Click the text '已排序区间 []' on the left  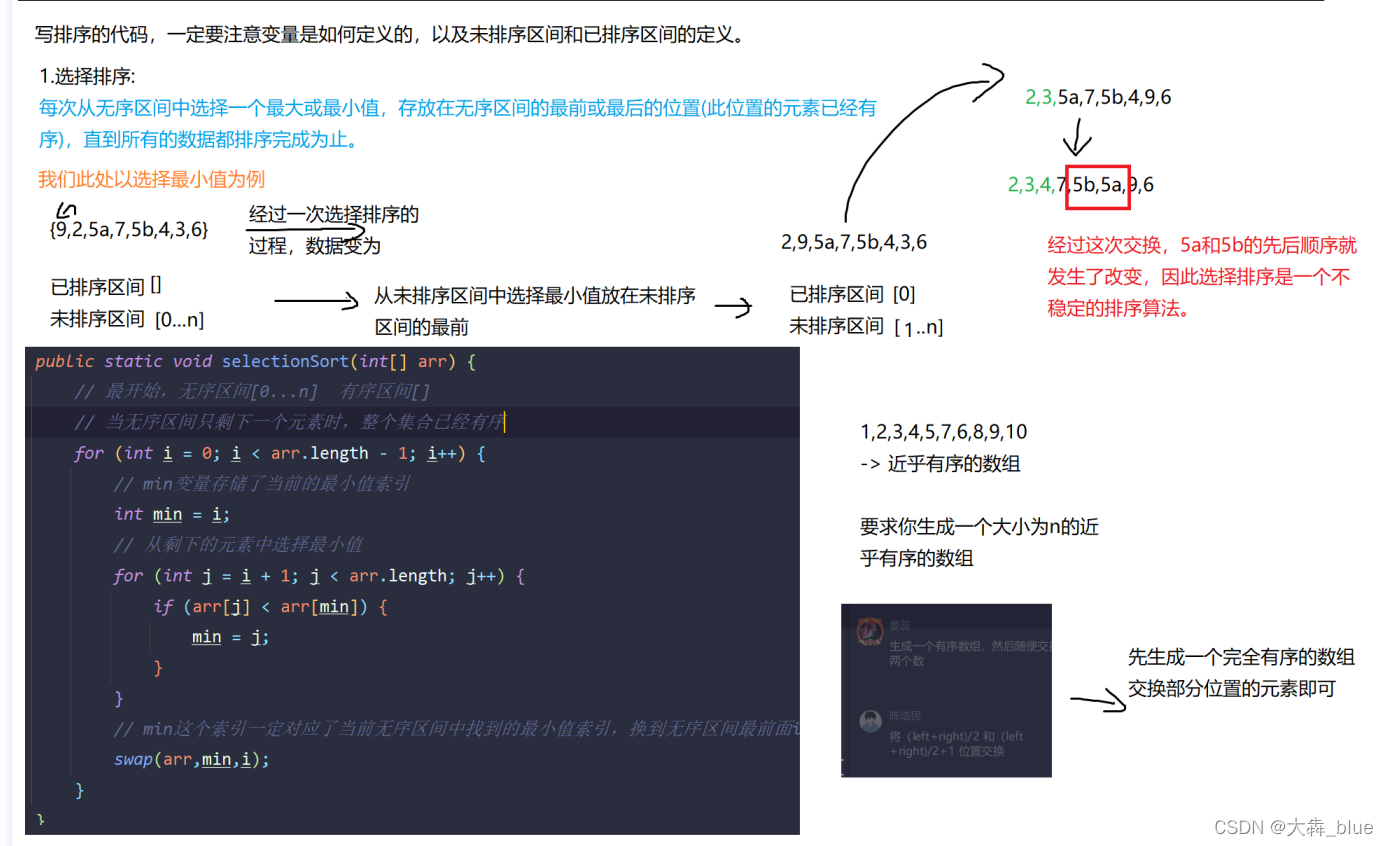pyautogui.click(x=106, y=288)
